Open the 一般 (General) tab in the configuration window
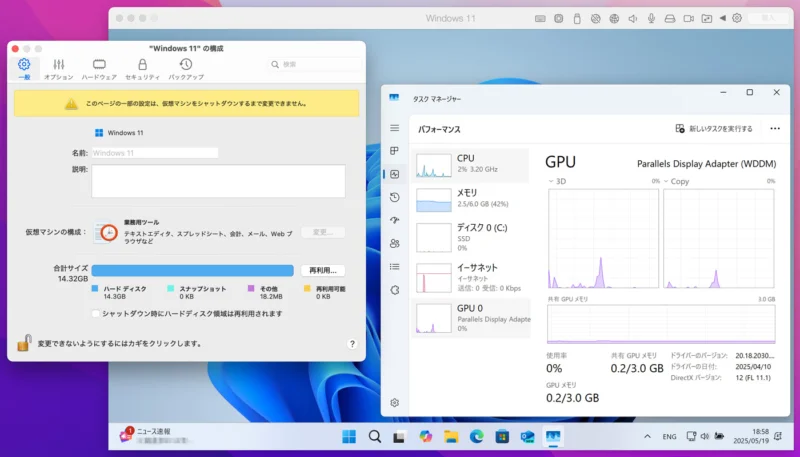Viewport: 800px width, 457px height. coord(24,69)
